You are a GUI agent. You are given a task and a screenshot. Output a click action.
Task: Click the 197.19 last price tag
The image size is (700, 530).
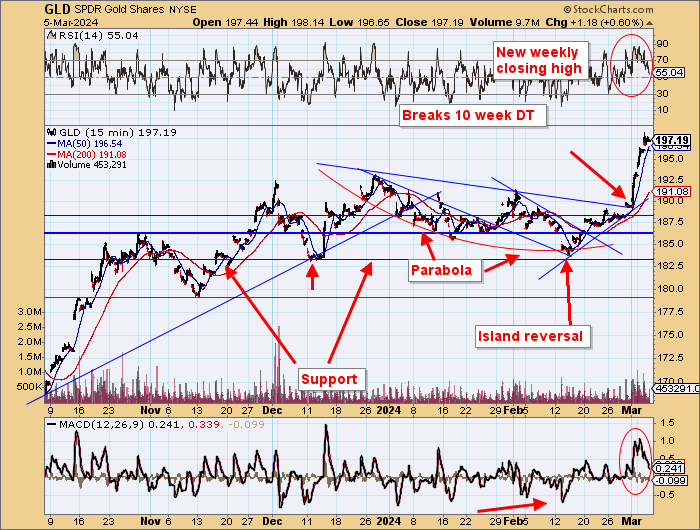click(x=673, y=140)
